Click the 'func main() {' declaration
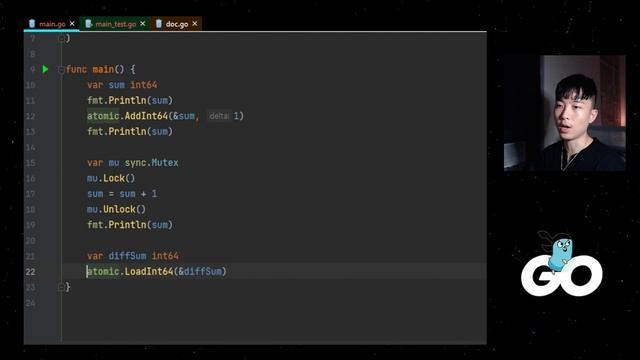The height and width of the screenshot is (360, 640). point(100,69)
